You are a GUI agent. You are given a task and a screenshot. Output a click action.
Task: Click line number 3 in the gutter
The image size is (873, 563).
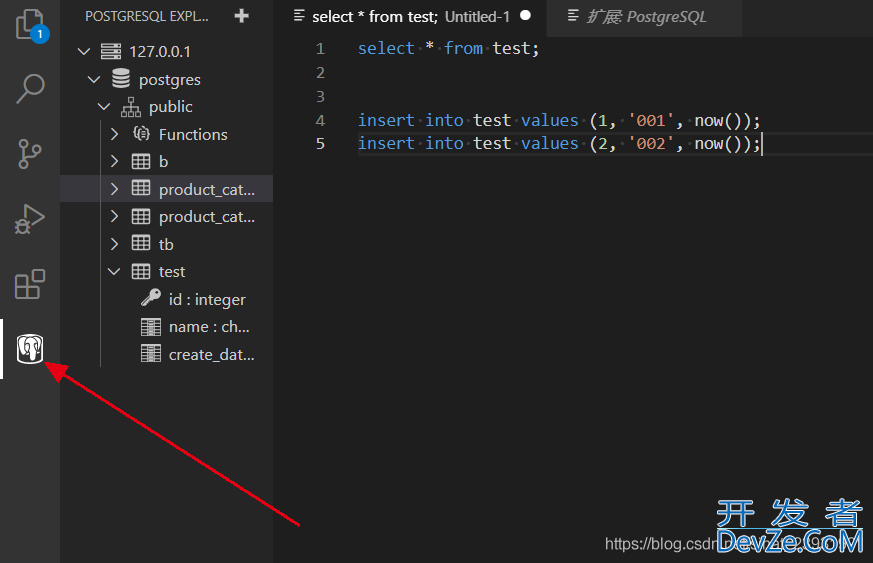click(320, 96)
